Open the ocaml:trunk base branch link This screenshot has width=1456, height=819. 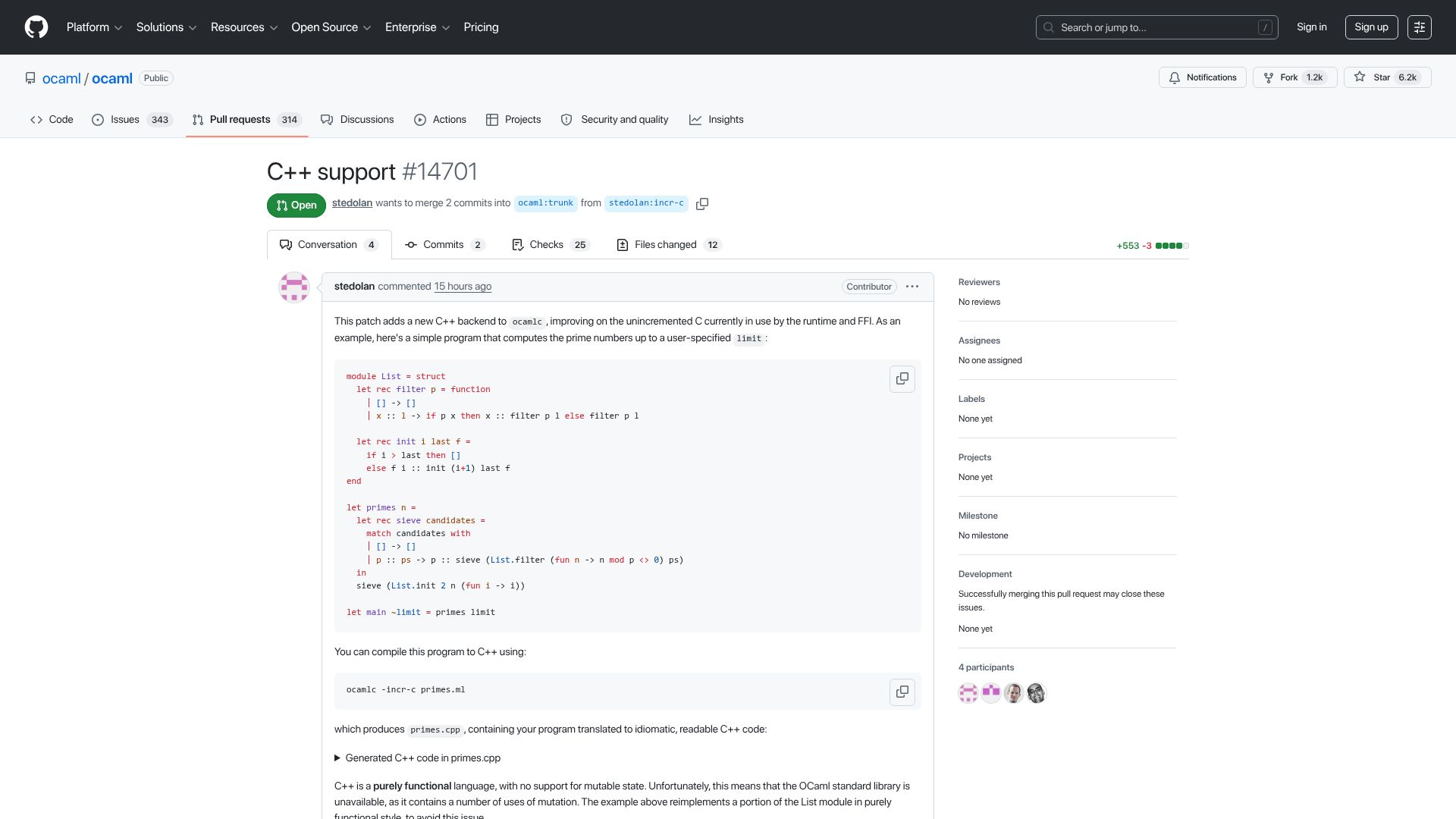pos(545,203)
